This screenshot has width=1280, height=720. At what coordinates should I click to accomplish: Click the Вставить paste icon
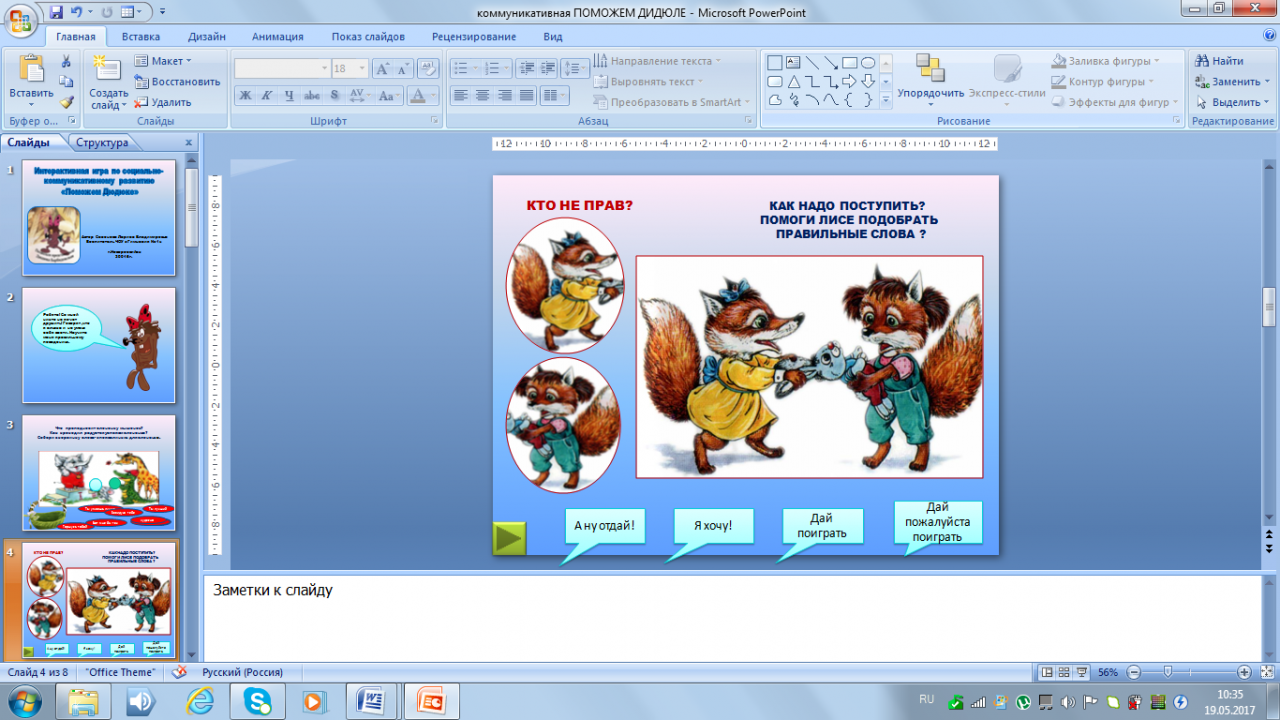[x=31, y=70]
